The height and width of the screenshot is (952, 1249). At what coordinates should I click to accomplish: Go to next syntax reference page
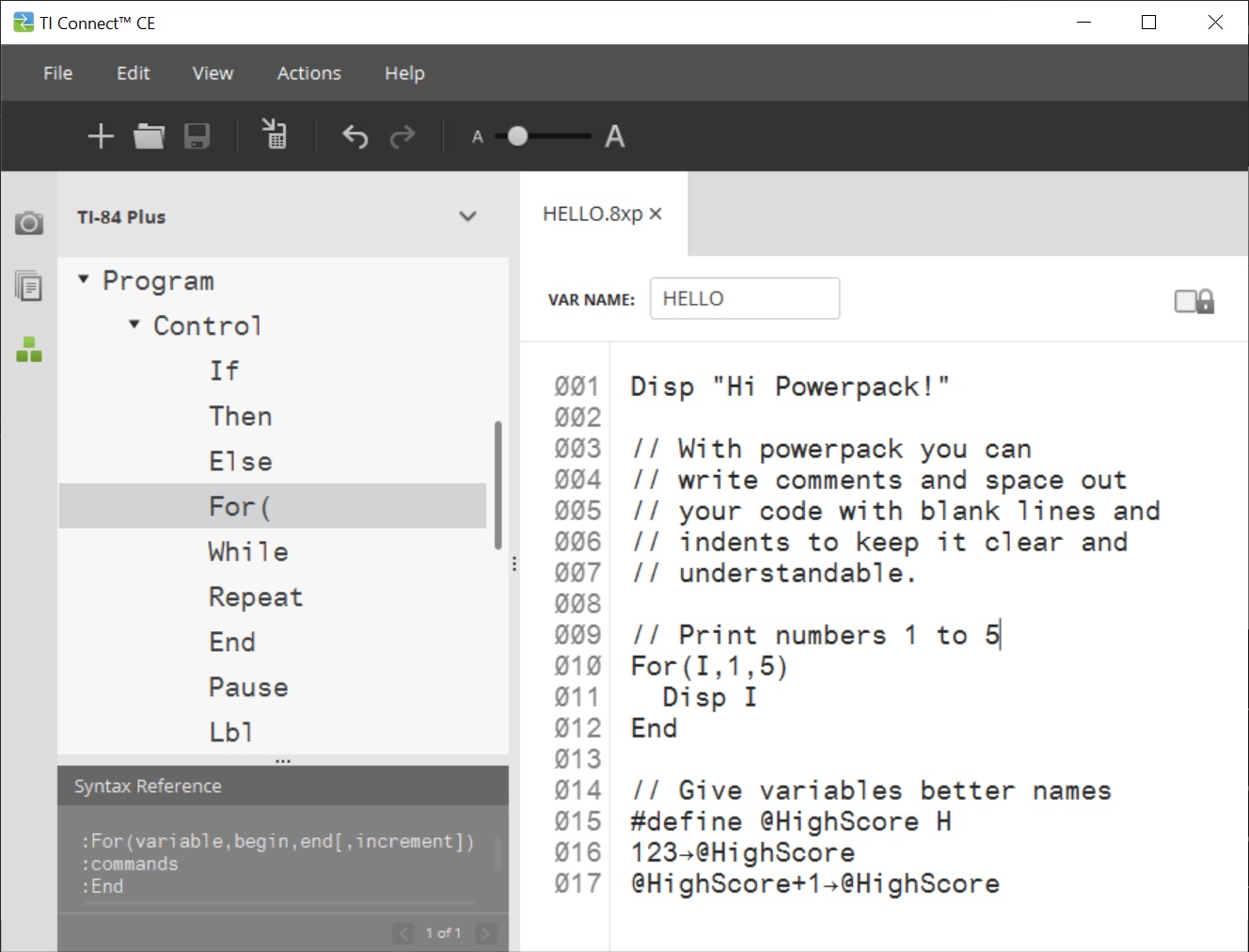(x=485, y=933)
